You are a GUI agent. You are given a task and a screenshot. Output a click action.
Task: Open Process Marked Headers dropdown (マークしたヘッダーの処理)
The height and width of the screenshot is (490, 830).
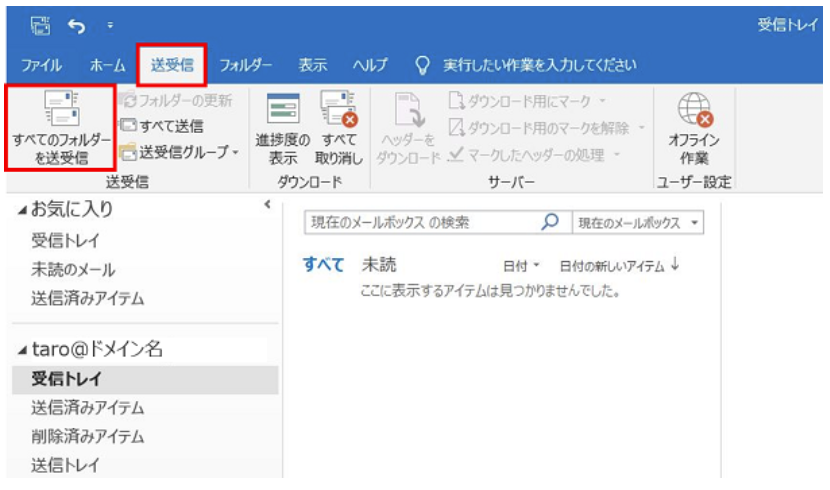[x=534, y=155]
